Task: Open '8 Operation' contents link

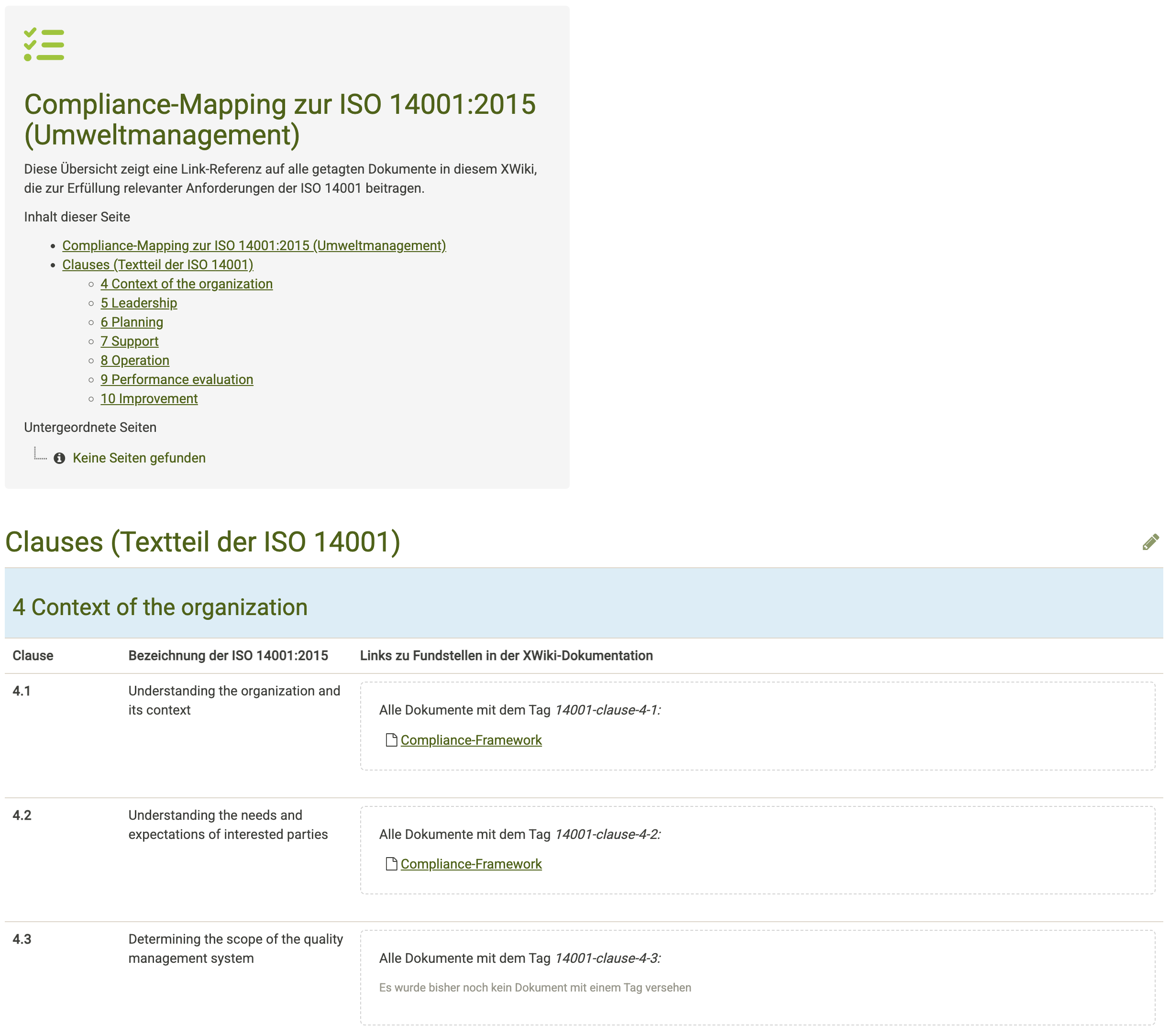Action: 134,360
